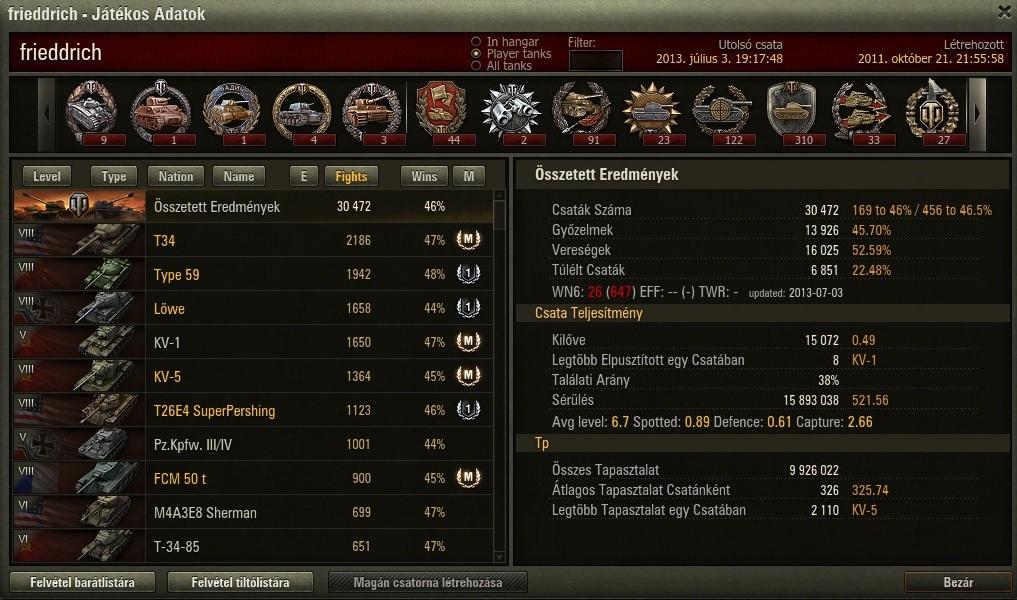
Task: Click the crosshair sniper medal with 122
Action: pos(721,112)
